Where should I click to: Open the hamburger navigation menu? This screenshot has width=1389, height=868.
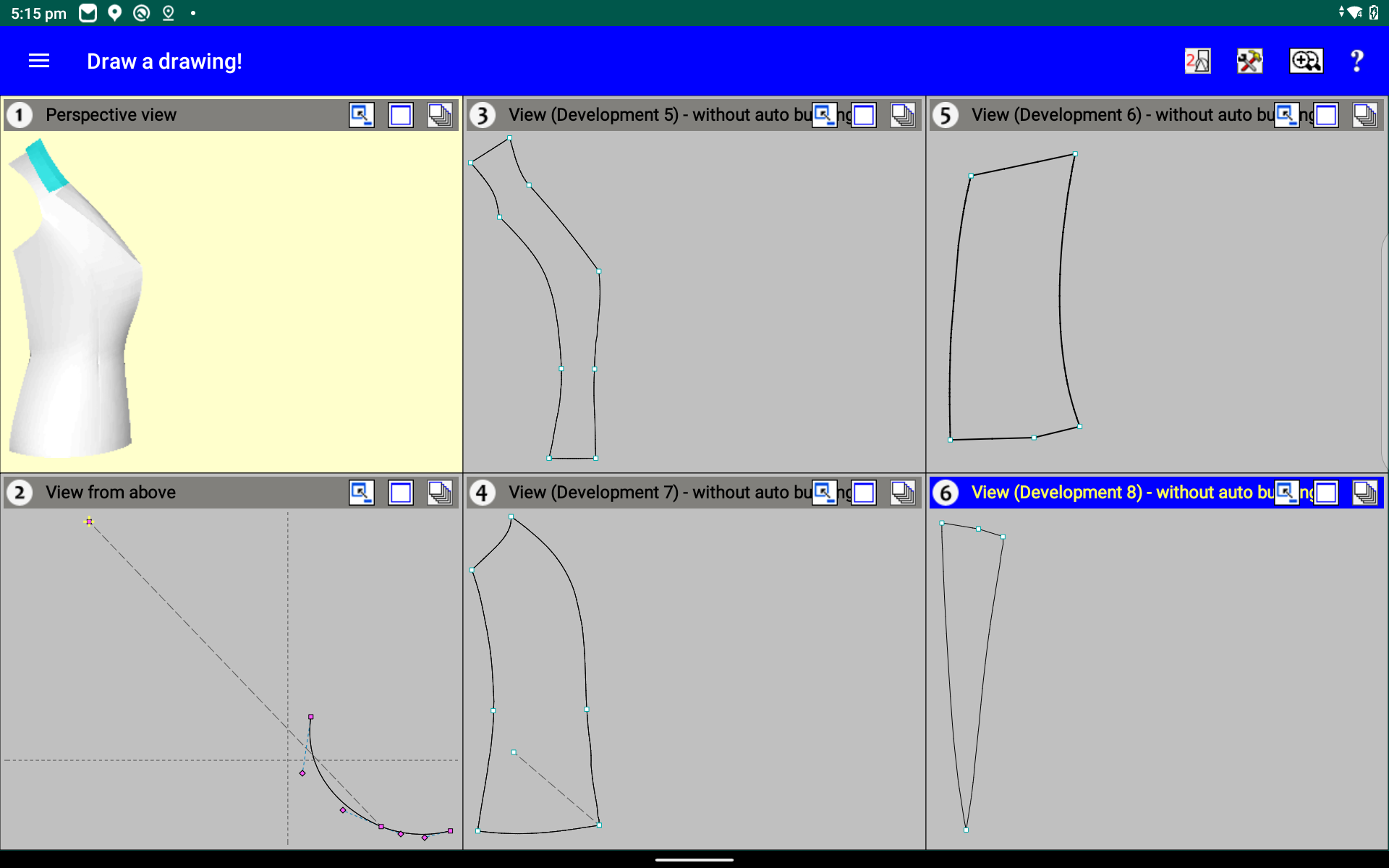click(x=39, y=61)
